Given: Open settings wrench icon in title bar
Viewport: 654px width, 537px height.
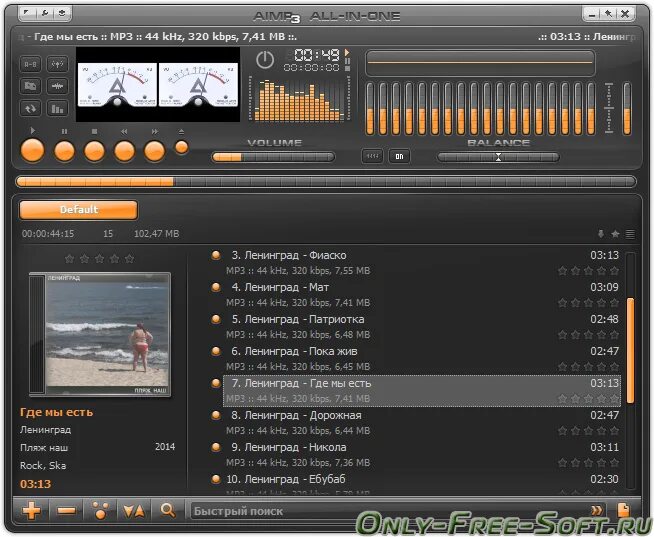Looking at the screenshot, I should [x=45, y=13].
